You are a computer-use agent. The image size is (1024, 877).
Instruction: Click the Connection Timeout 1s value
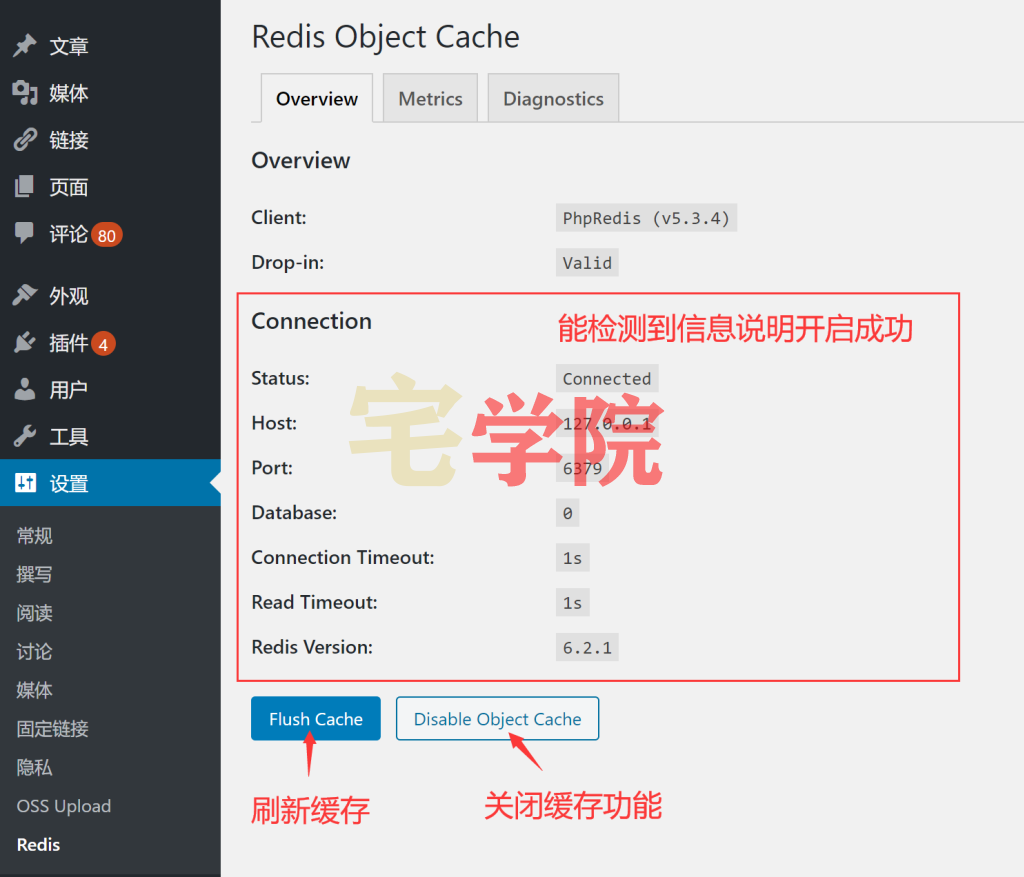[x=572, y=558]
